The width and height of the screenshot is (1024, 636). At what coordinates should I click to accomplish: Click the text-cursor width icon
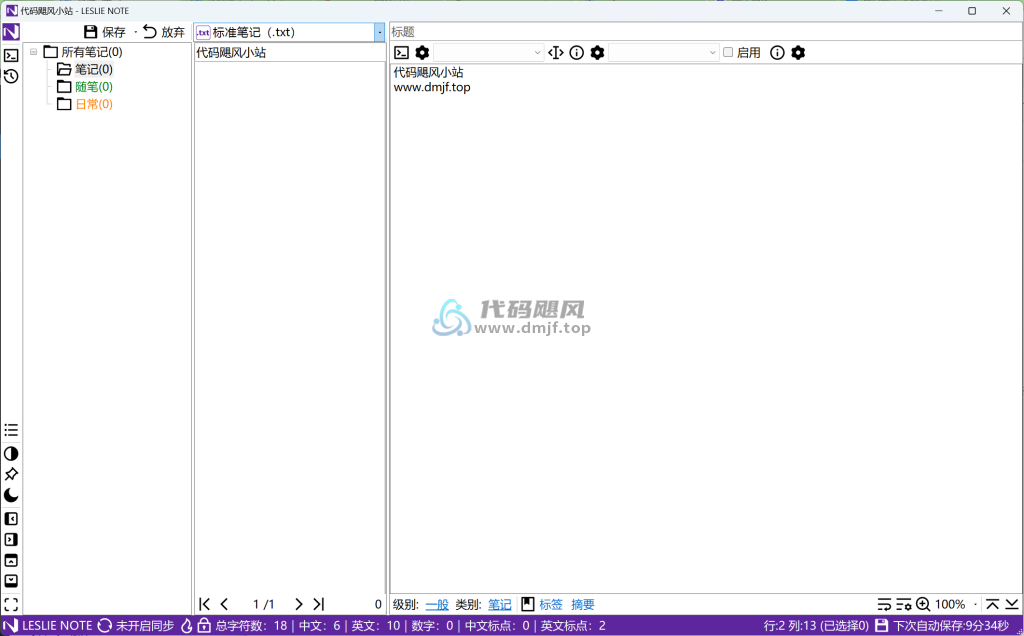tap(556, 53)
